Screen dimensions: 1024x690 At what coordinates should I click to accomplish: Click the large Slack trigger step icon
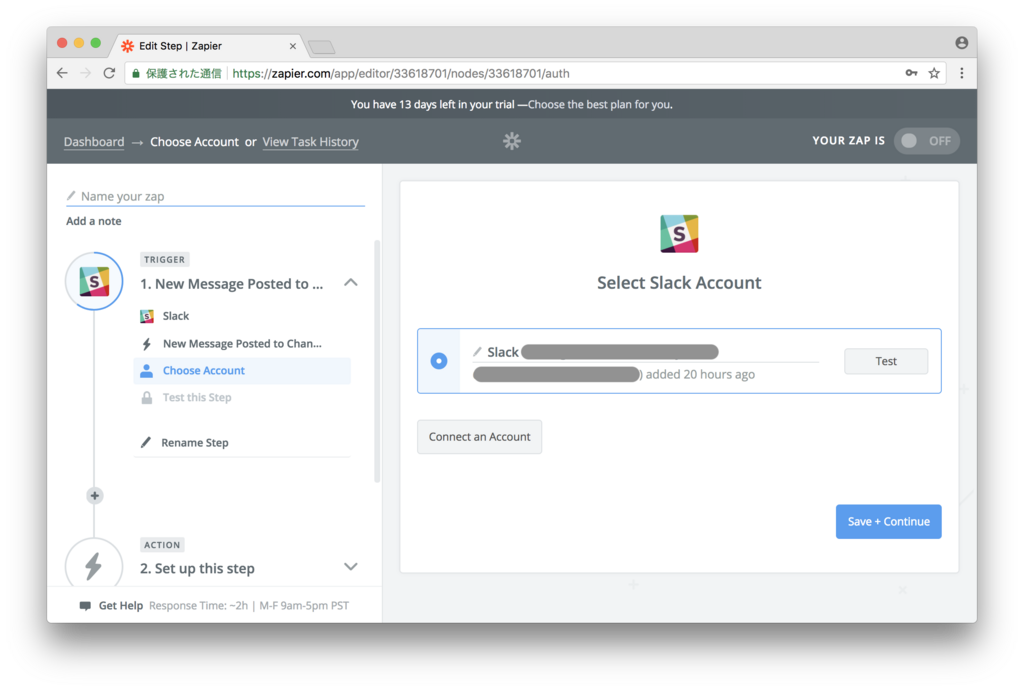(x=94, y=281)
